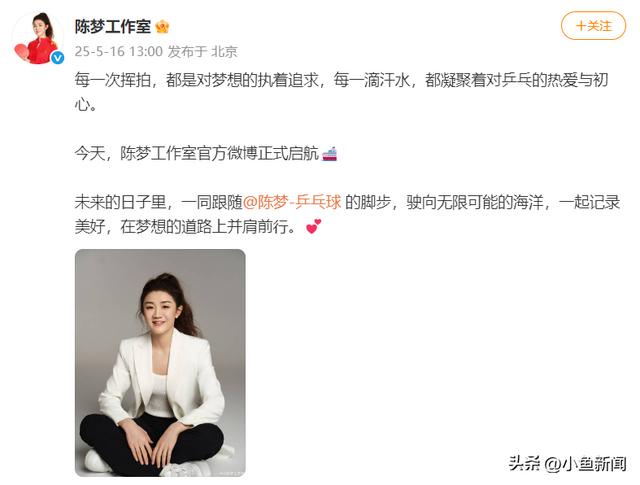Click the gold crown membership badge
Image resolution: width=640 pixels, height=485 pixels.
pyautogui.click(x=162, y=27)
